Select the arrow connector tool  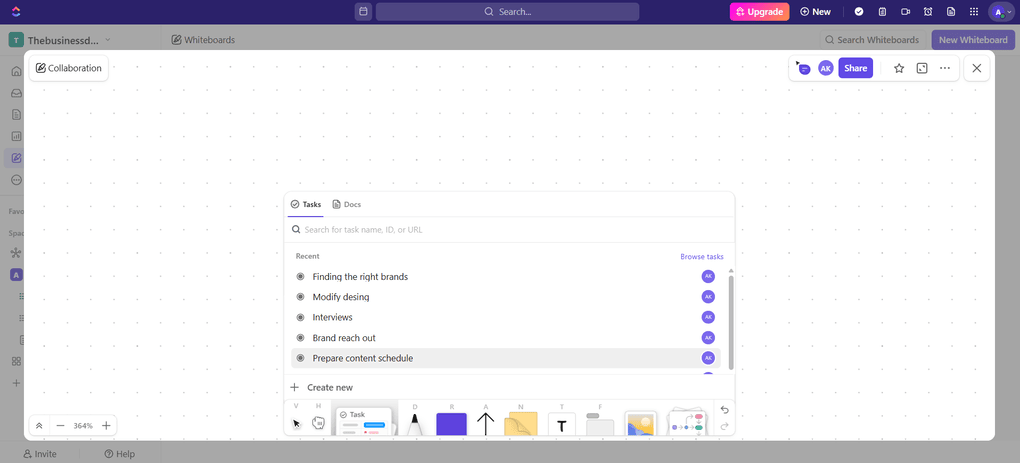(486, 424)
